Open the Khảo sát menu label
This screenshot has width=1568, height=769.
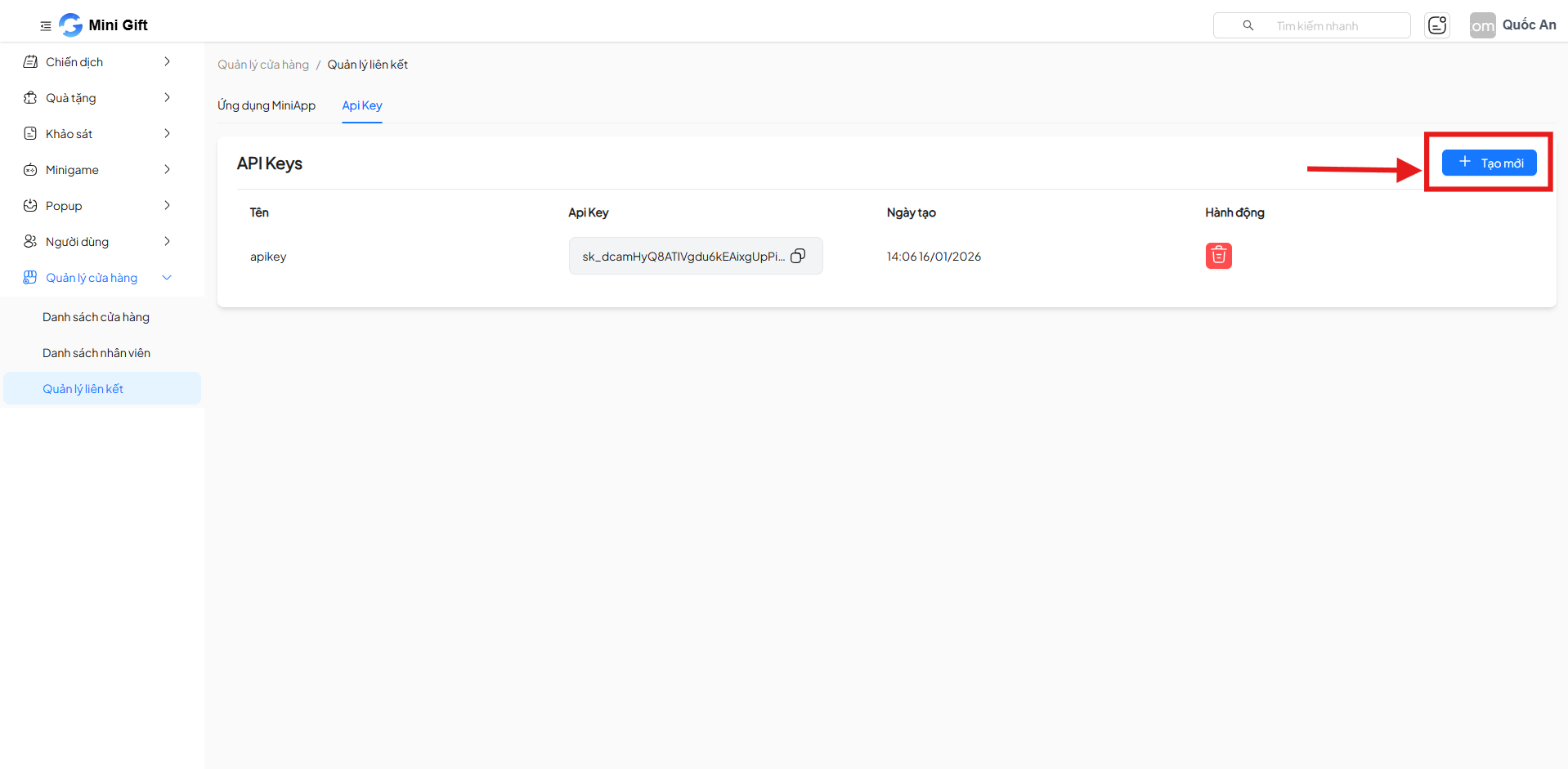(x=69, y=134)
